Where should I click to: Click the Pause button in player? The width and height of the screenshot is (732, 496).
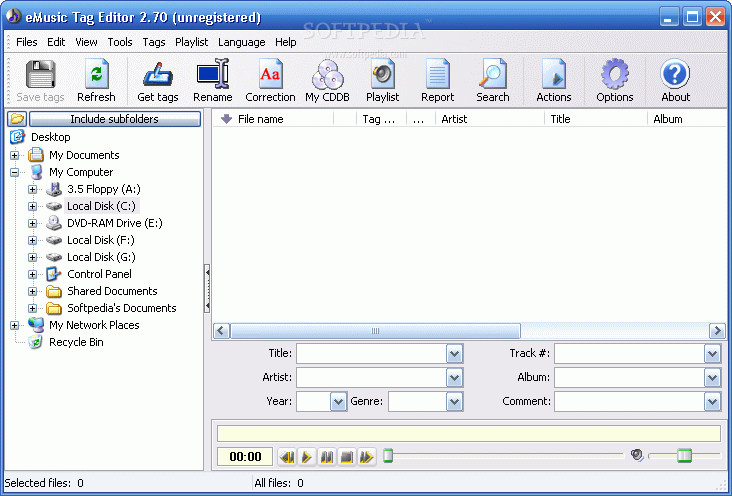pos(327,456)
